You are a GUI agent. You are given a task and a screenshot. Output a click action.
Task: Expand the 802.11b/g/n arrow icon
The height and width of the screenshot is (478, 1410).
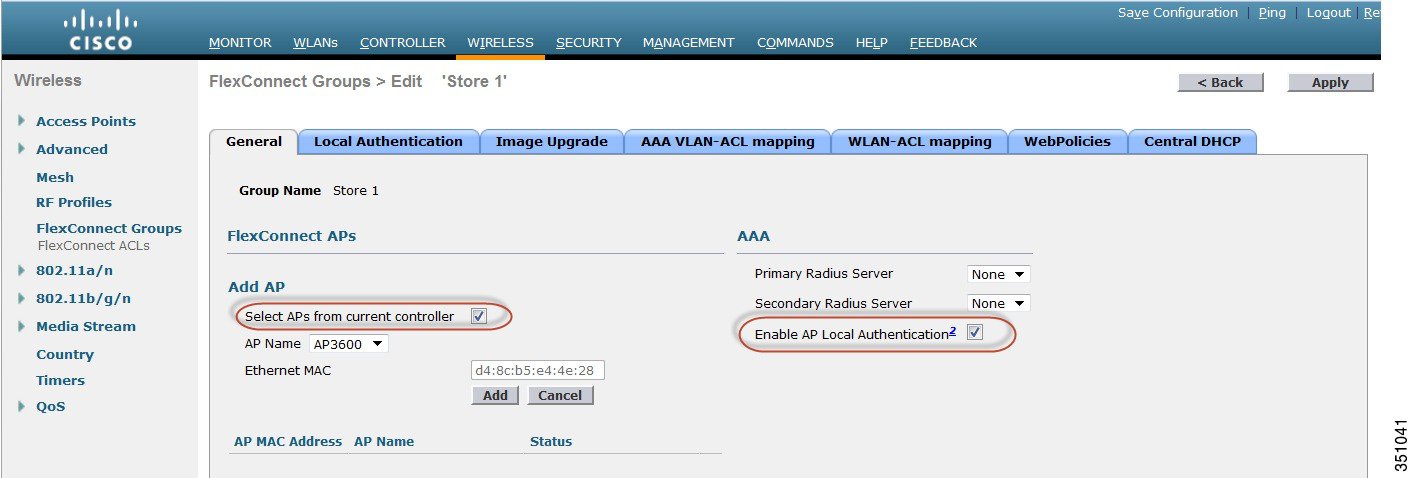click(x=22, y=298)
